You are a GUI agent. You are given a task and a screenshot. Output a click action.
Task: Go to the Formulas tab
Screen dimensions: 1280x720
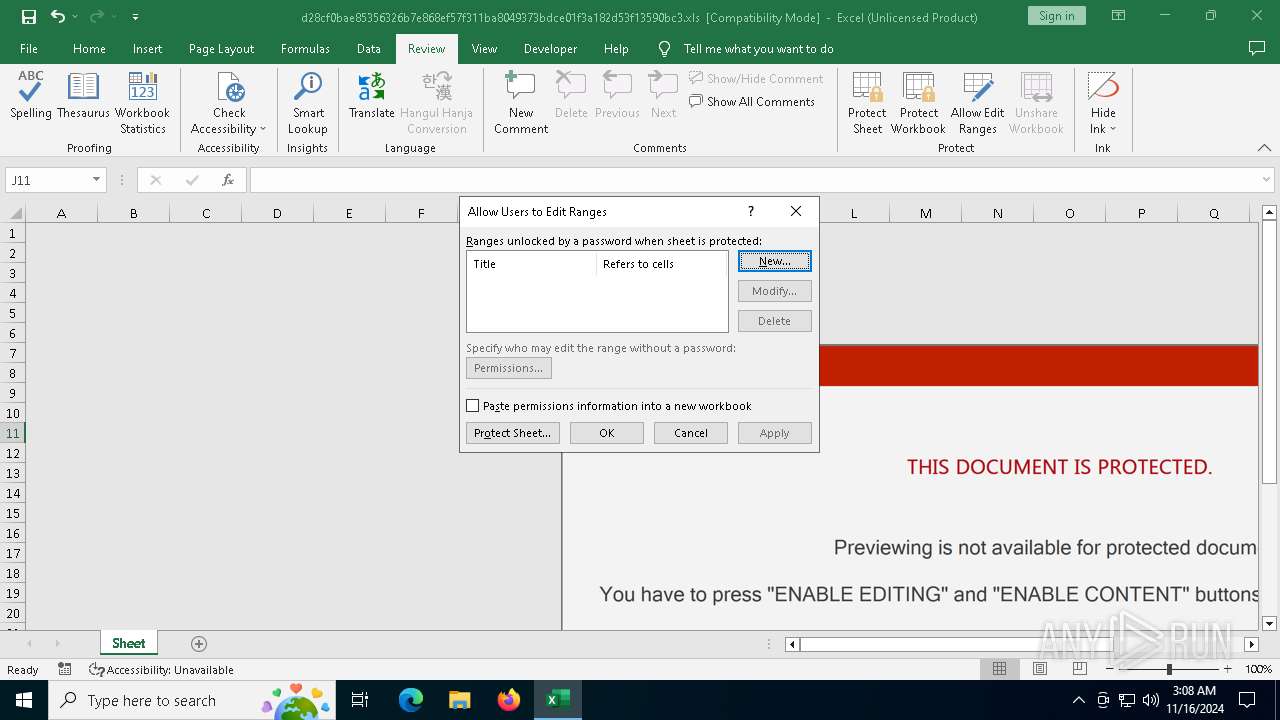pyautogui.click(x=305, y=49)
